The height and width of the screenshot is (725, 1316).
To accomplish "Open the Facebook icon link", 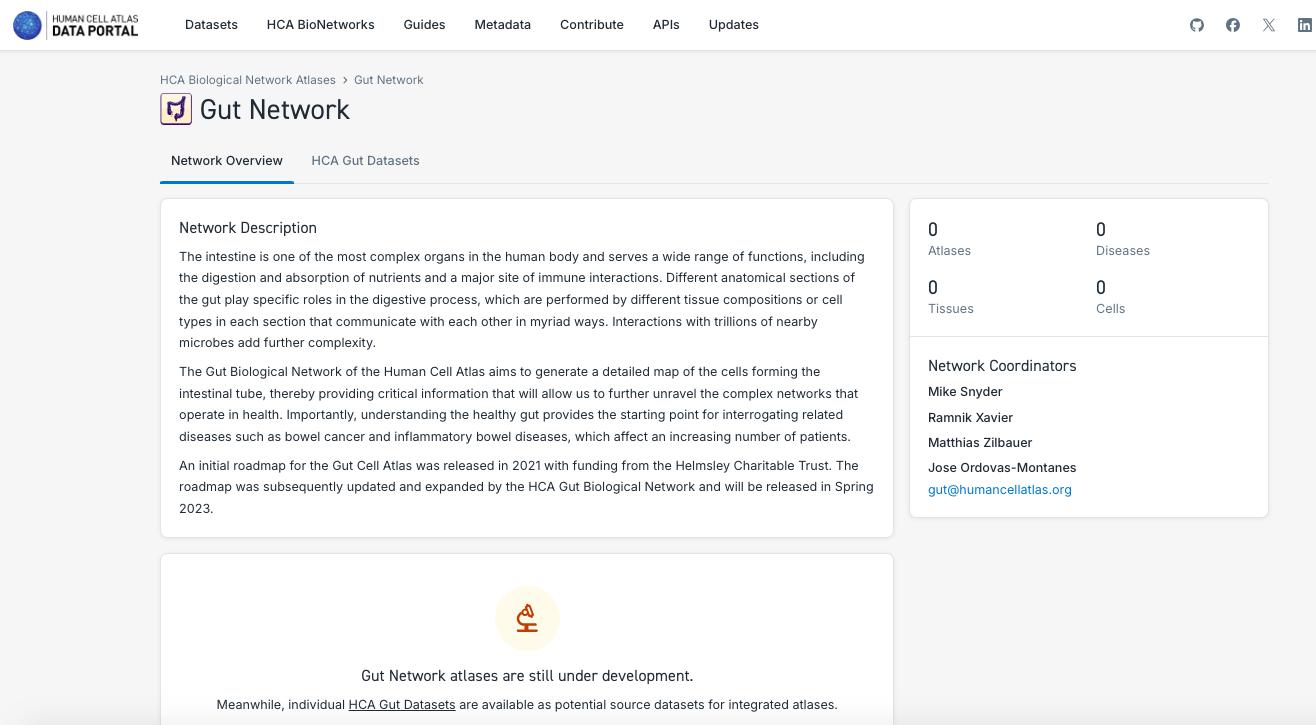I will pyautogui.click(x=1233, y=25).
